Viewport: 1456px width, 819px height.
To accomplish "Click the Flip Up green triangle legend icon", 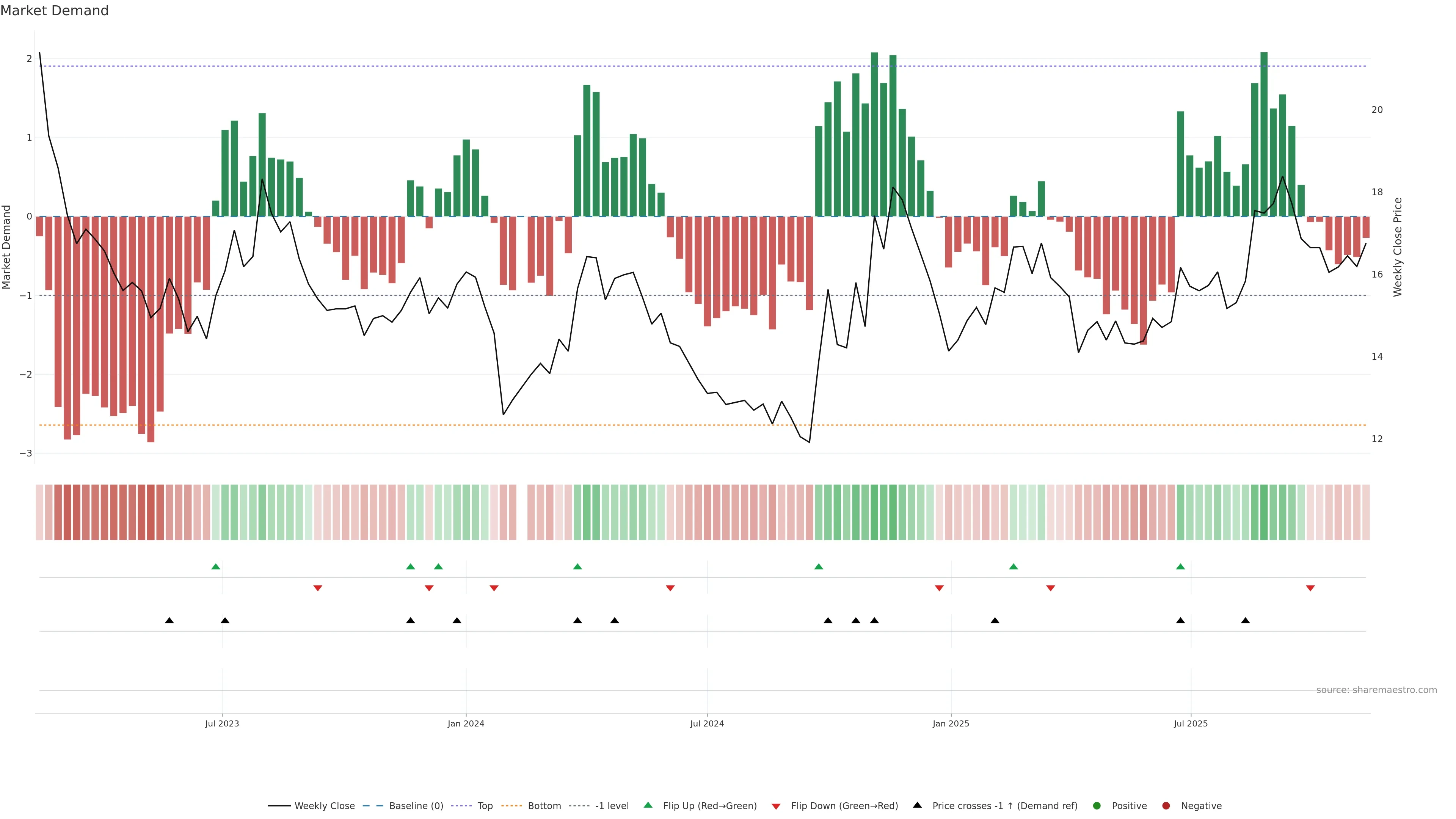I will coord(648,805).
